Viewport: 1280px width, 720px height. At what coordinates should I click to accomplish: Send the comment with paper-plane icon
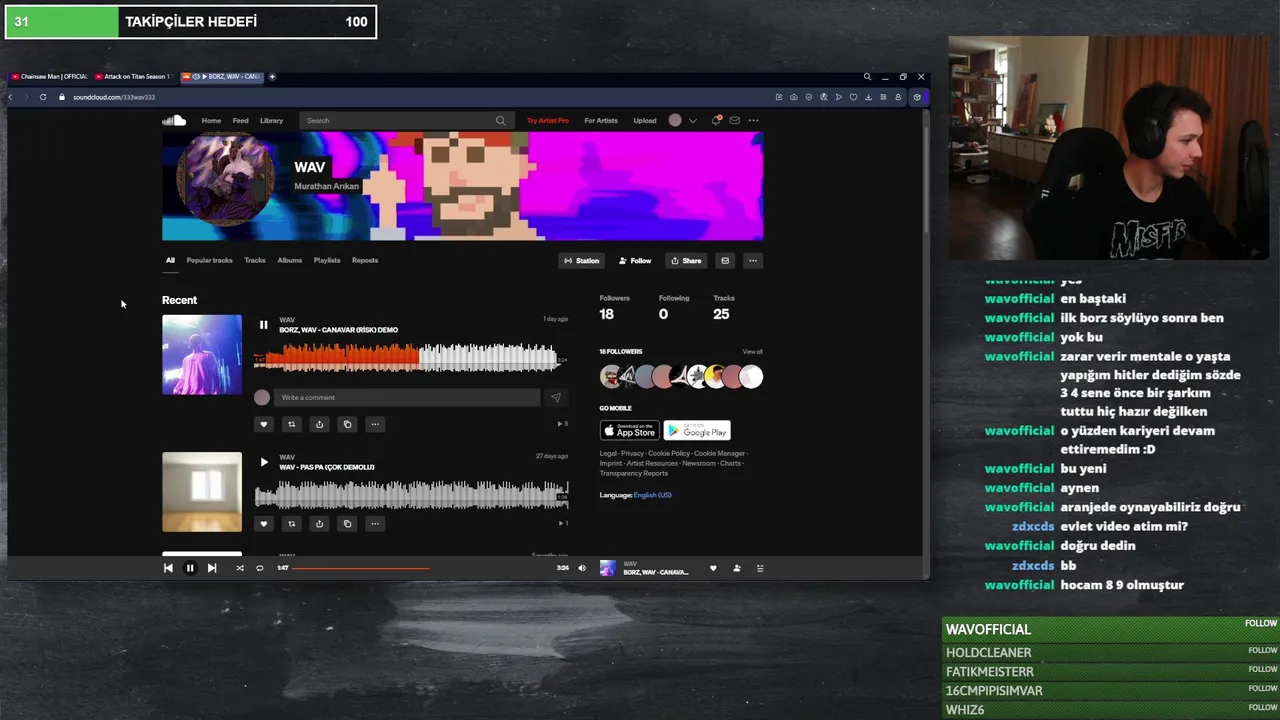[x=555, y=397]
